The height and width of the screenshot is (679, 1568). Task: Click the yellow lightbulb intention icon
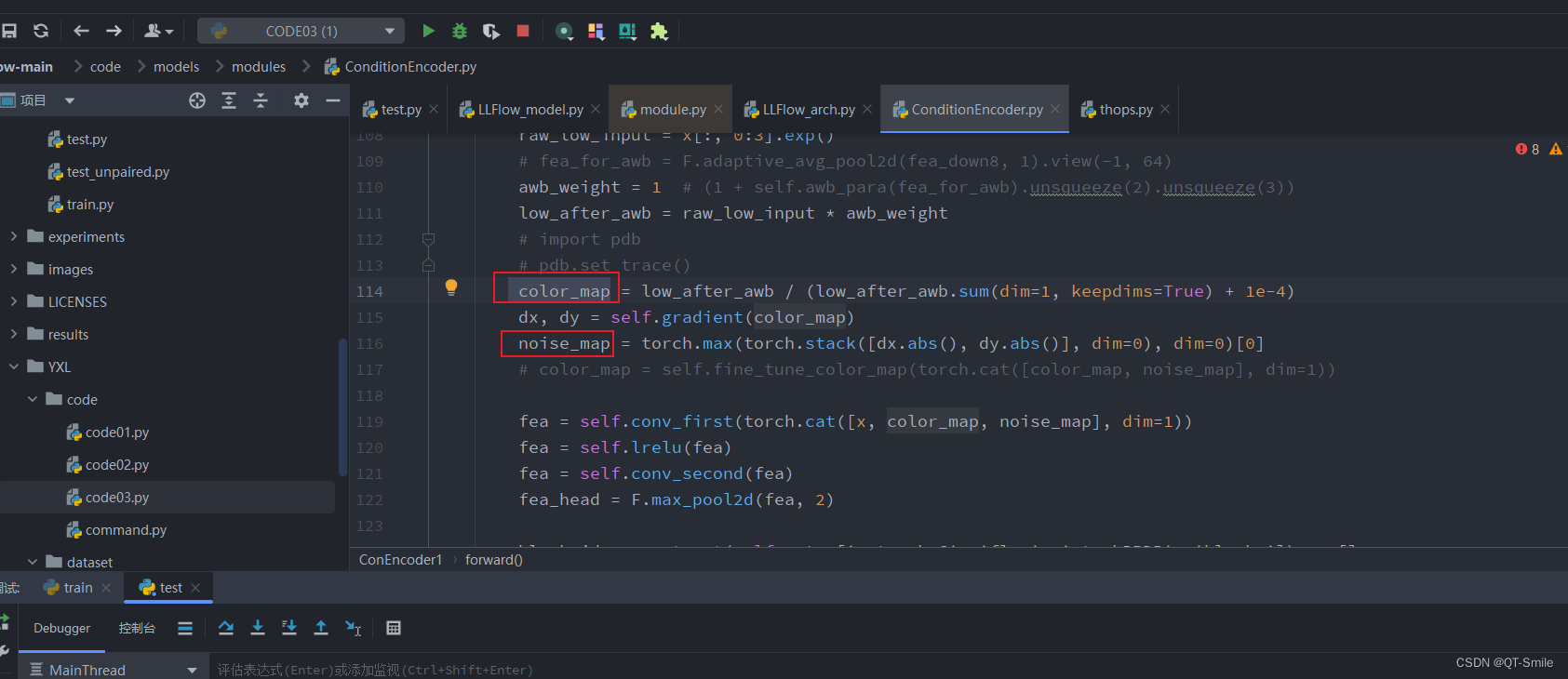[x=451, y=287]
